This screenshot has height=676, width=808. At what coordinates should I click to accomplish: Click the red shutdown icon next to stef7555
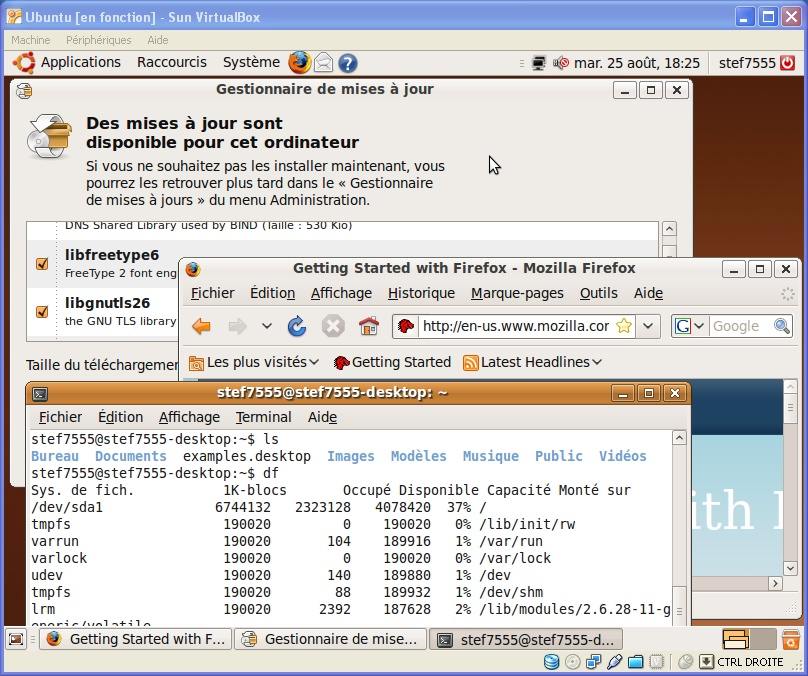[x=787, y=63]
